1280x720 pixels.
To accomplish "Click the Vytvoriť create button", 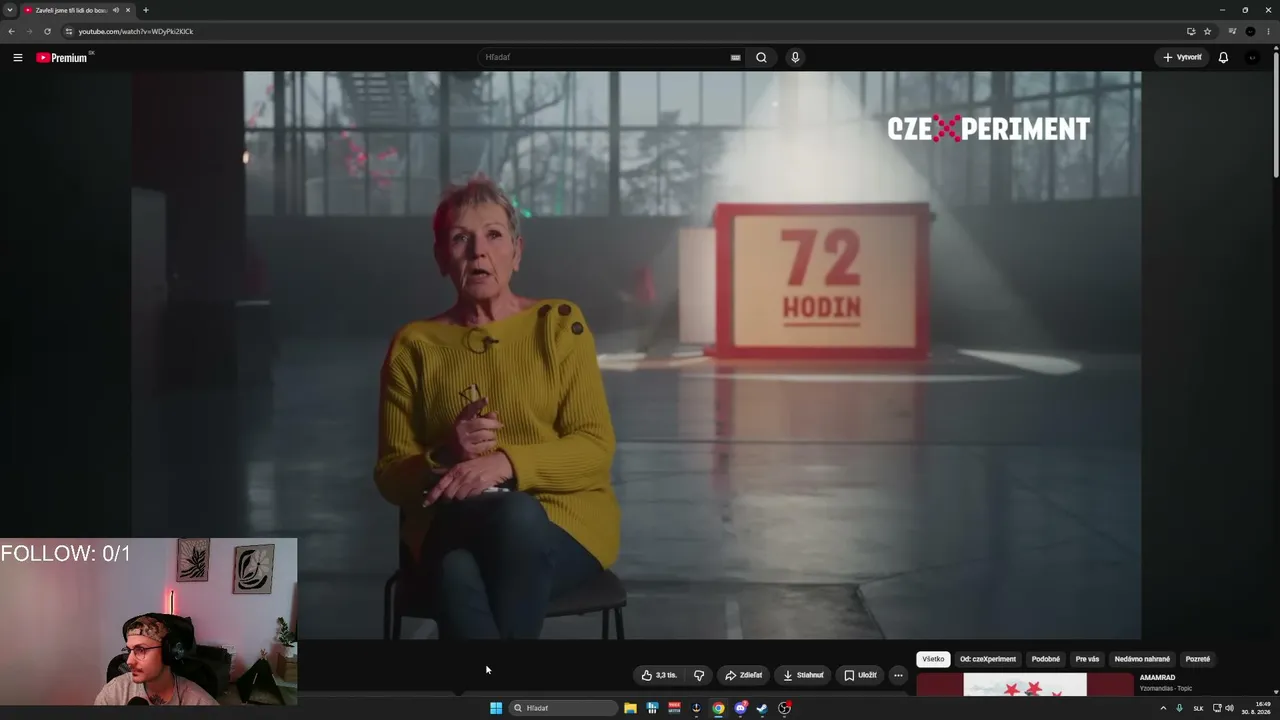I will [x=1182, y=57].
